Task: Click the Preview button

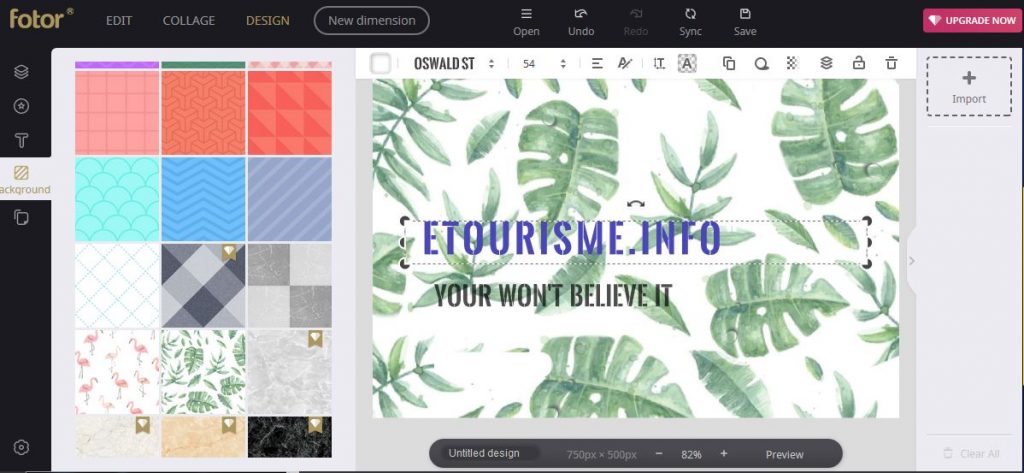Action: [784, 454]
